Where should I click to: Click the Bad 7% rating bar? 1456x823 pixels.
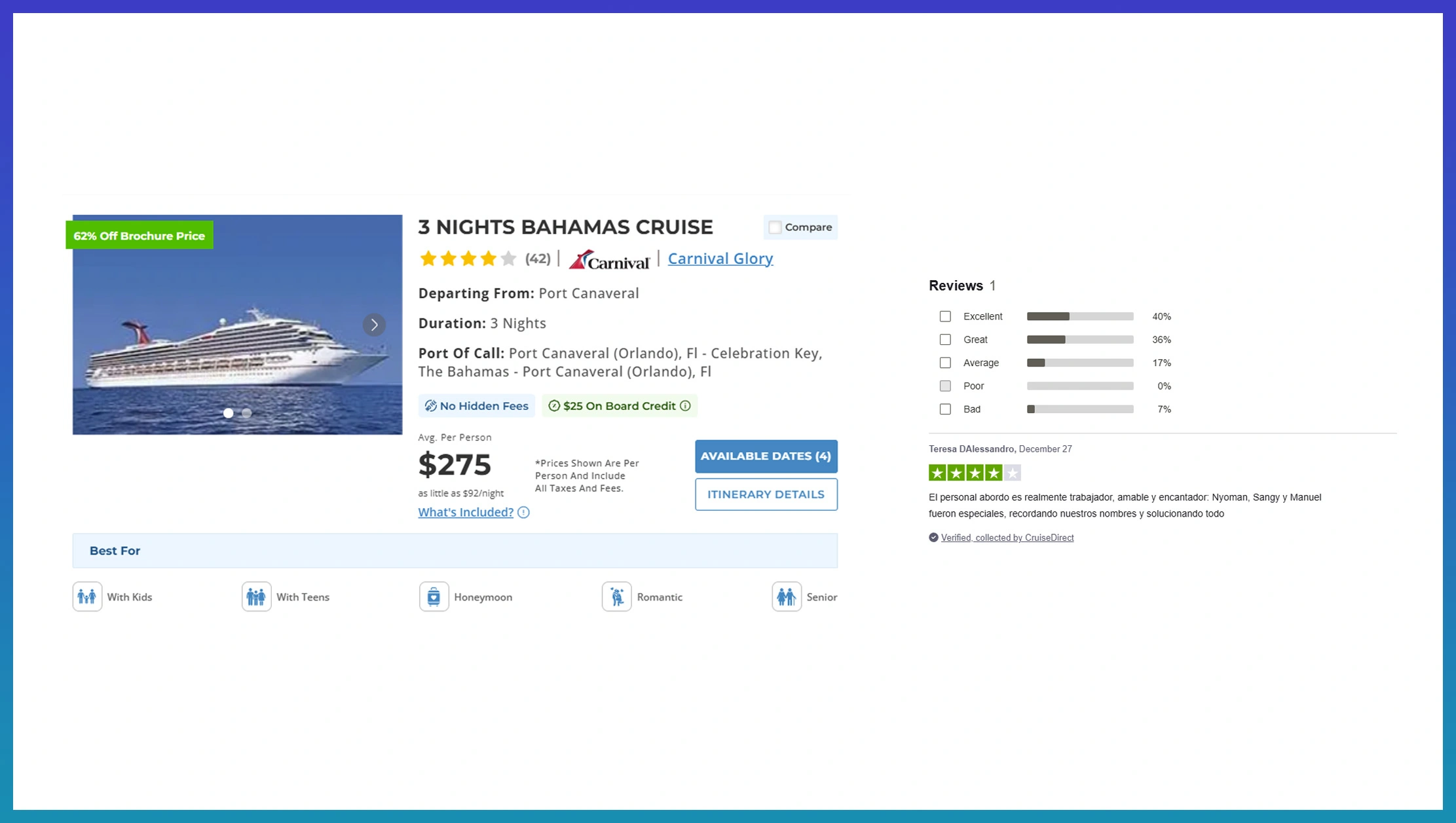[1080, 409]
